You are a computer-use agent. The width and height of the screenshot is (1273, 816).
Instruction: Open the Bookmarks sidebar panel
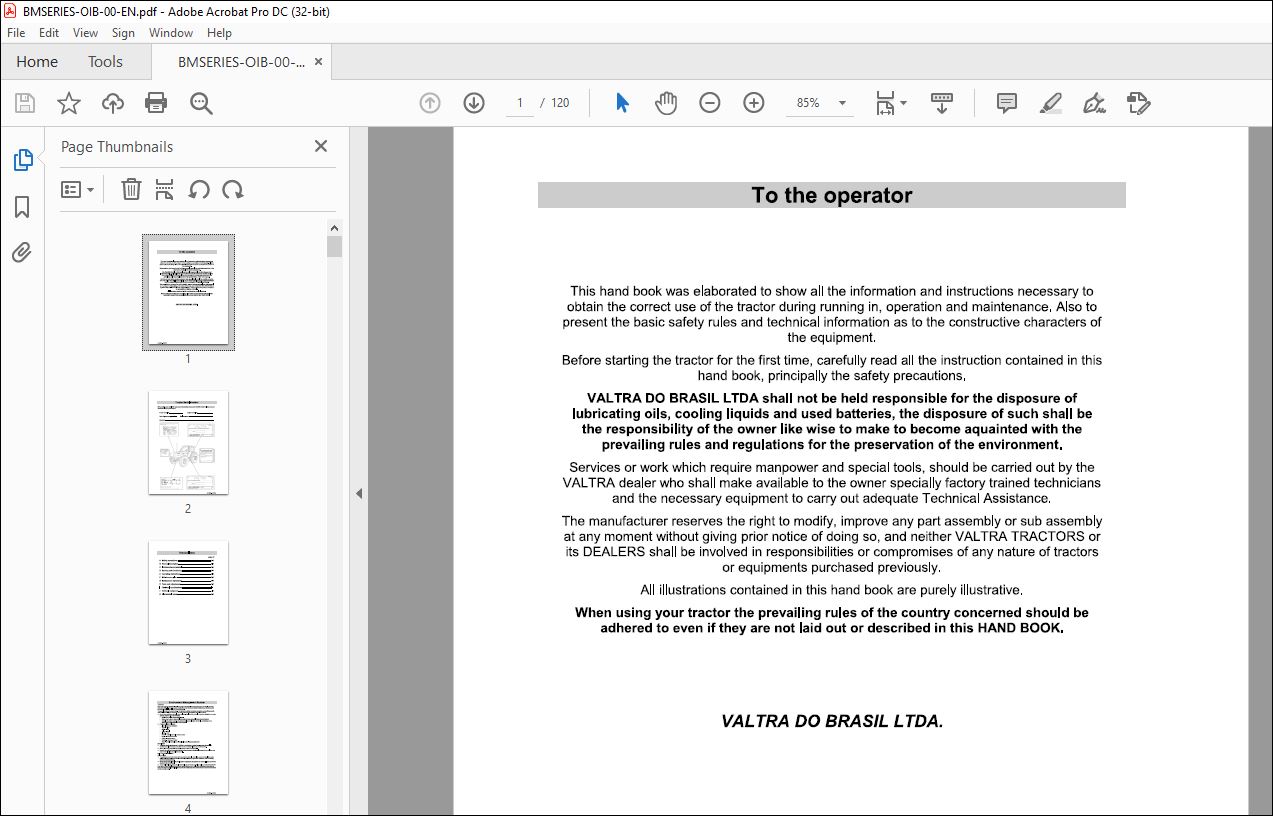[x=22, y=207]
